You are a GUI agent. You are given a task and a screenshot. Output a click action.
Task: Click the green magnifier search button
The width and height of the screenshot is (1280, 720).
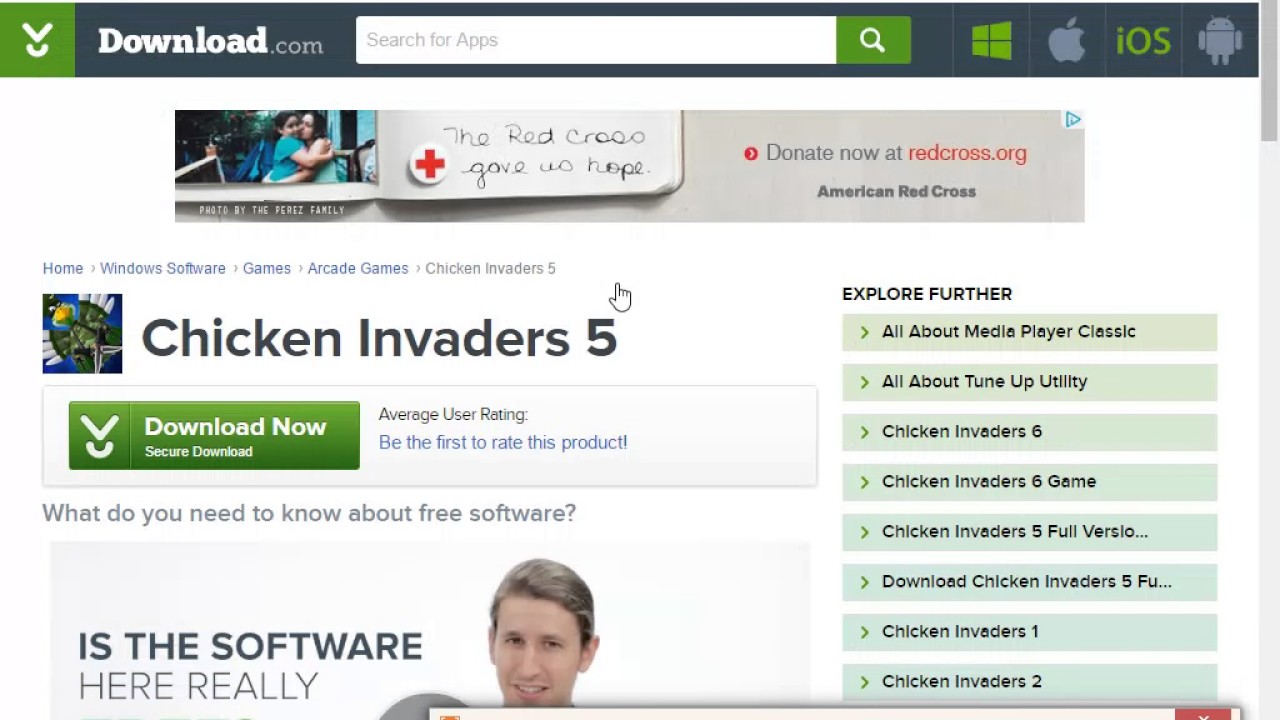click(873, 40)
